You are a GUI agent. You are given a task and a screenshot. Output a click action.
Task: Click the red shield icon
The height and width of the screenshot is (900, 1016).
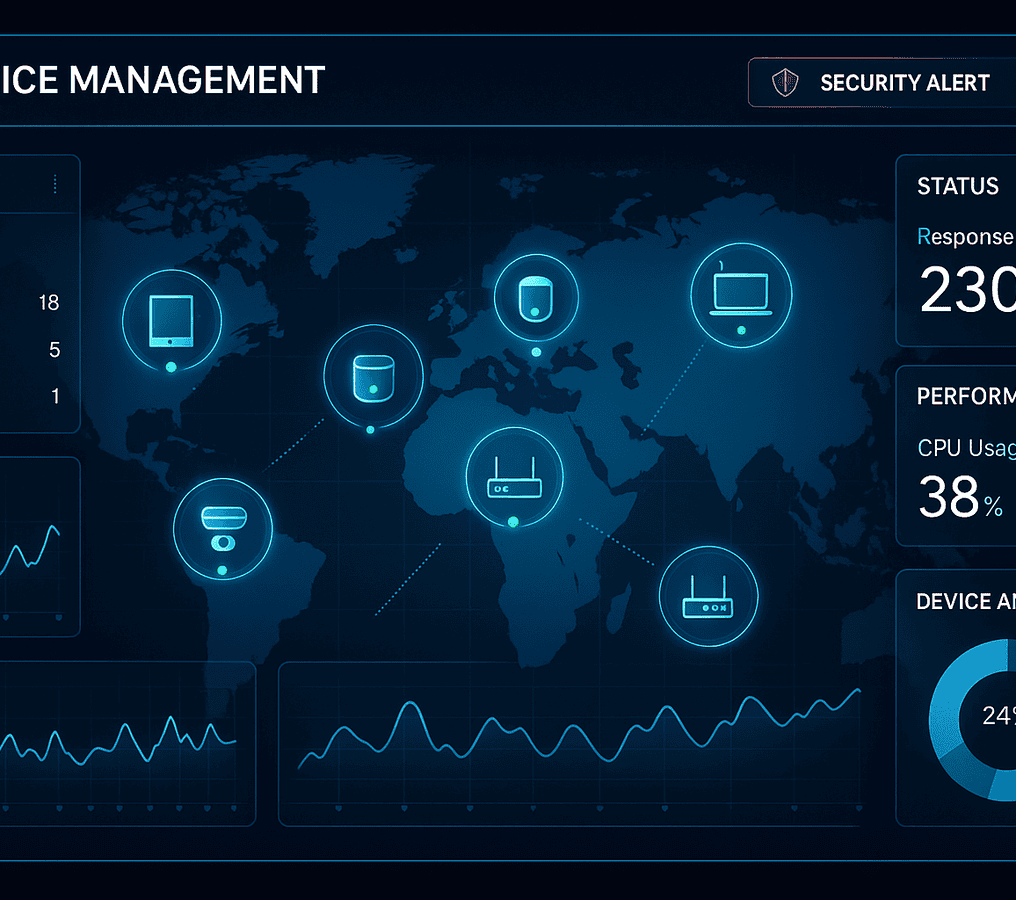786,83
